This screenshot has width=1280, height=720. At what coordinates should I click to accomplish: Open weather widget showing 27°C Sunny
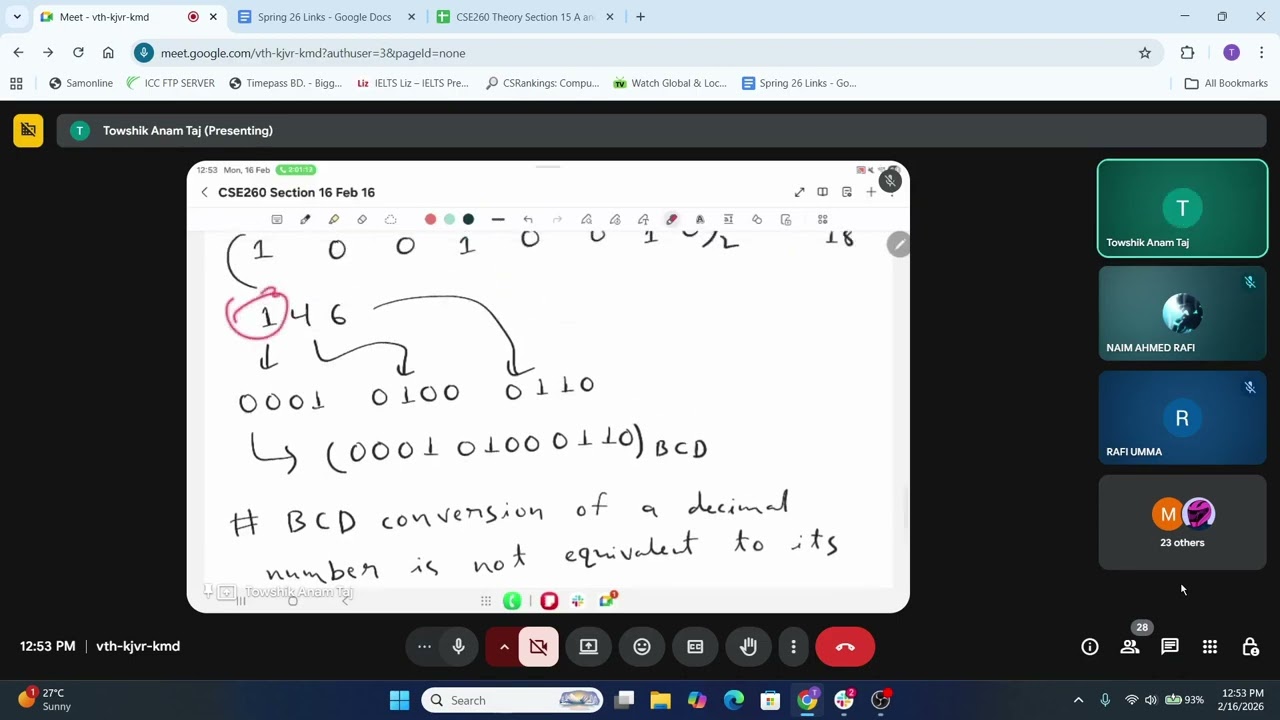(46, 699)
